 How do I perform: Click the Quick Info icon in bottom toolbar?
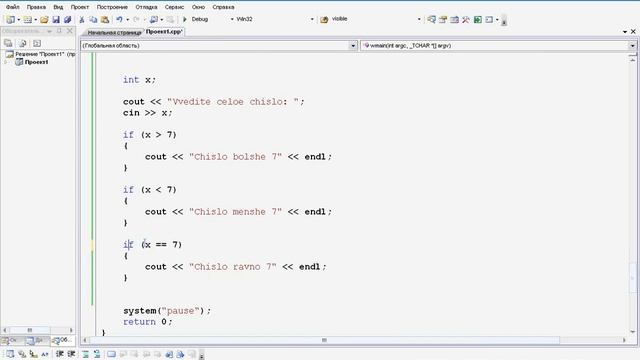coord(33,354)
